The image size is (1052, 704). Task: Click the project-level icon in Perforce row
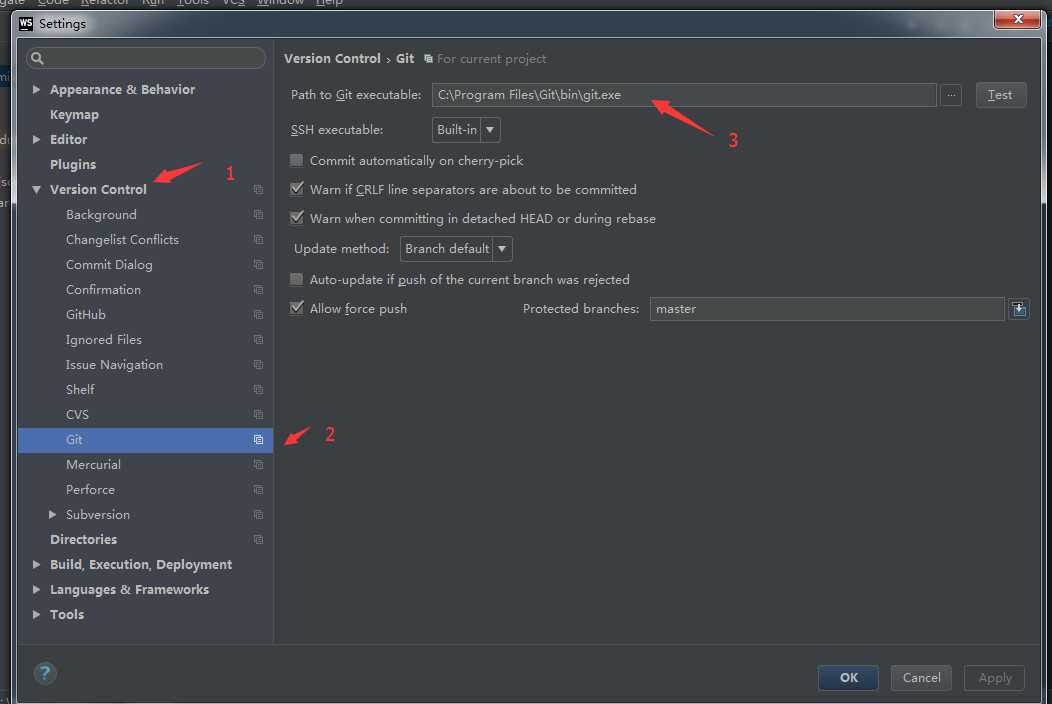pos(258,490)
